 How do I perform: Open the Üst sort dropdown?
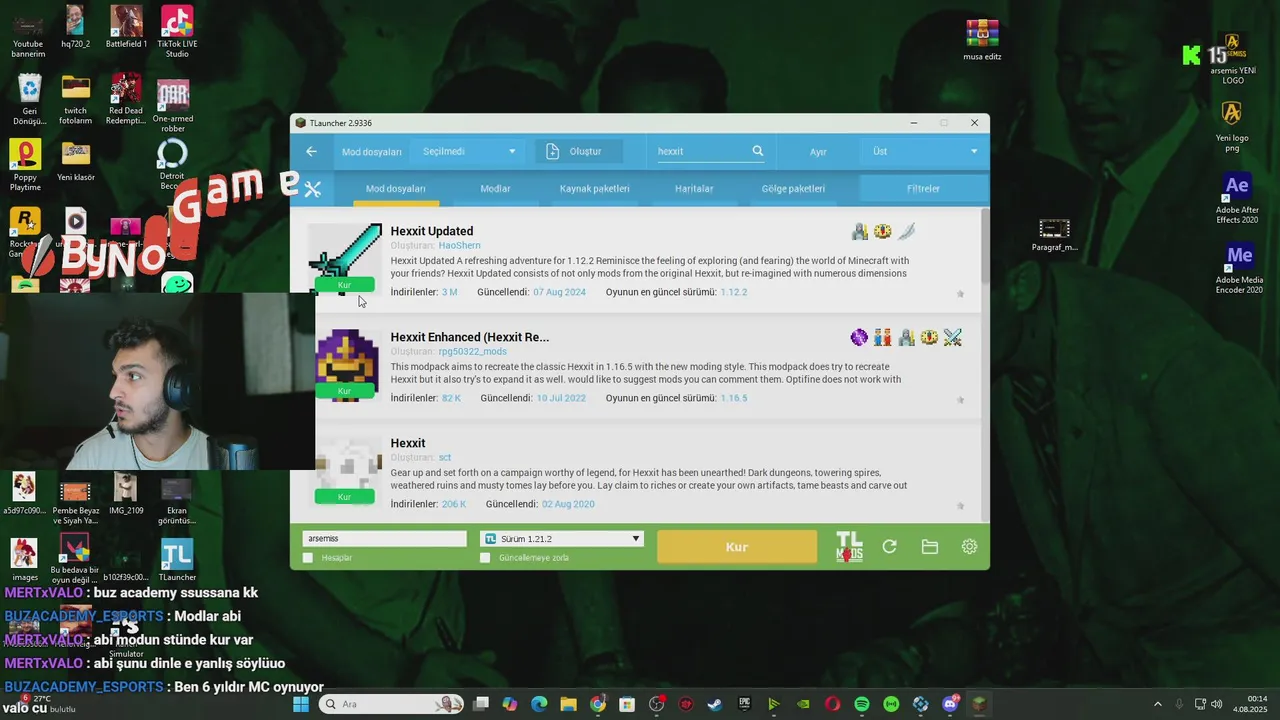point(925,151)
